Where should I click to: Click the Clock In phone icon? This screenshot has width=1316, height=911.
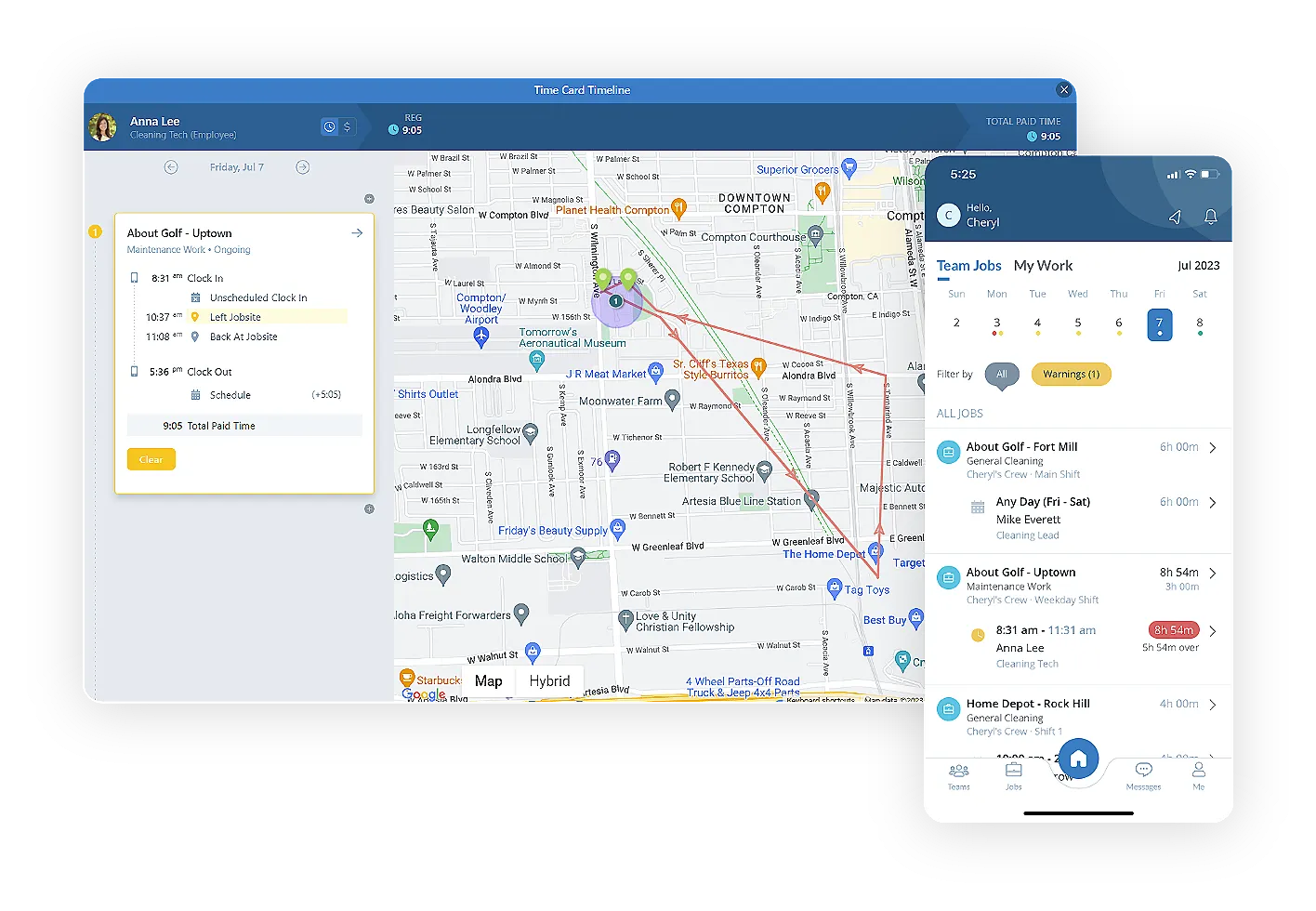tap(135, 278)
